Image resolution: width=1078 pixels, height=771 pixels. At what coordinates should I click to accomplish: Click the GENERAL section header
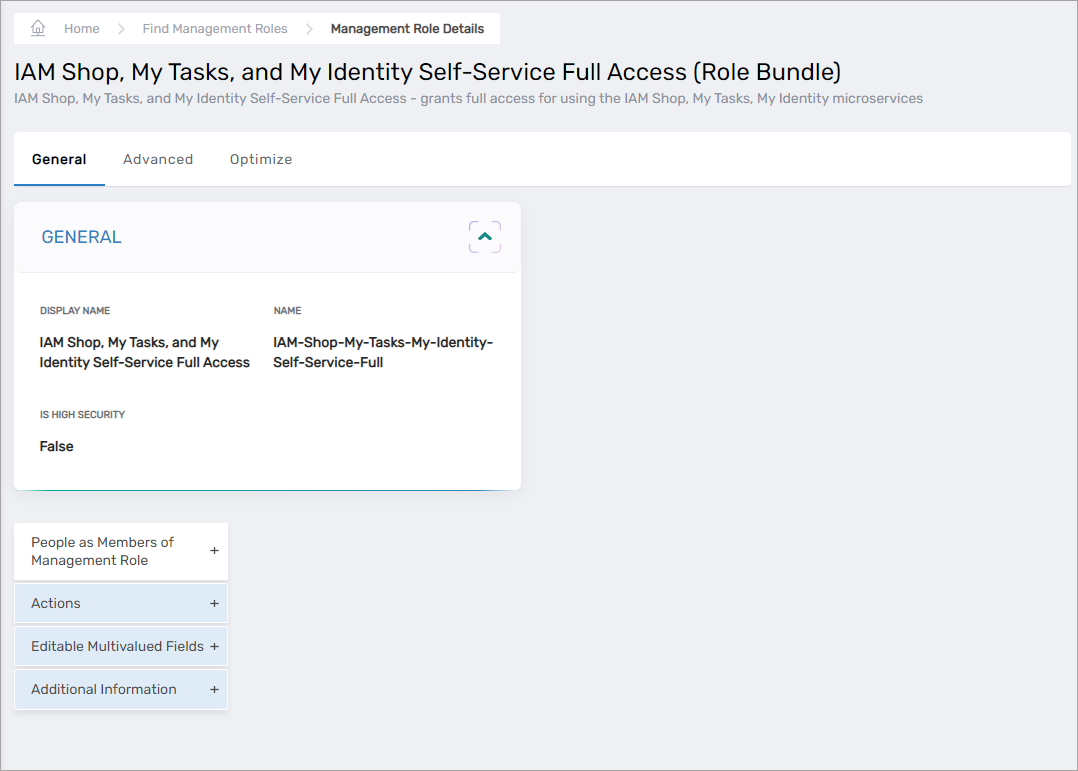coord(81,236)
